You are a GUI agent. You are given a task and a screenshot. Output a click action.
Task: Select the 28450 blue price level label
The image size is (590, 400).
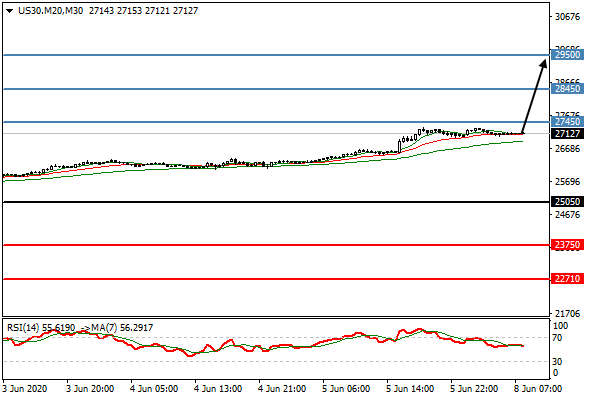[567, 88]
